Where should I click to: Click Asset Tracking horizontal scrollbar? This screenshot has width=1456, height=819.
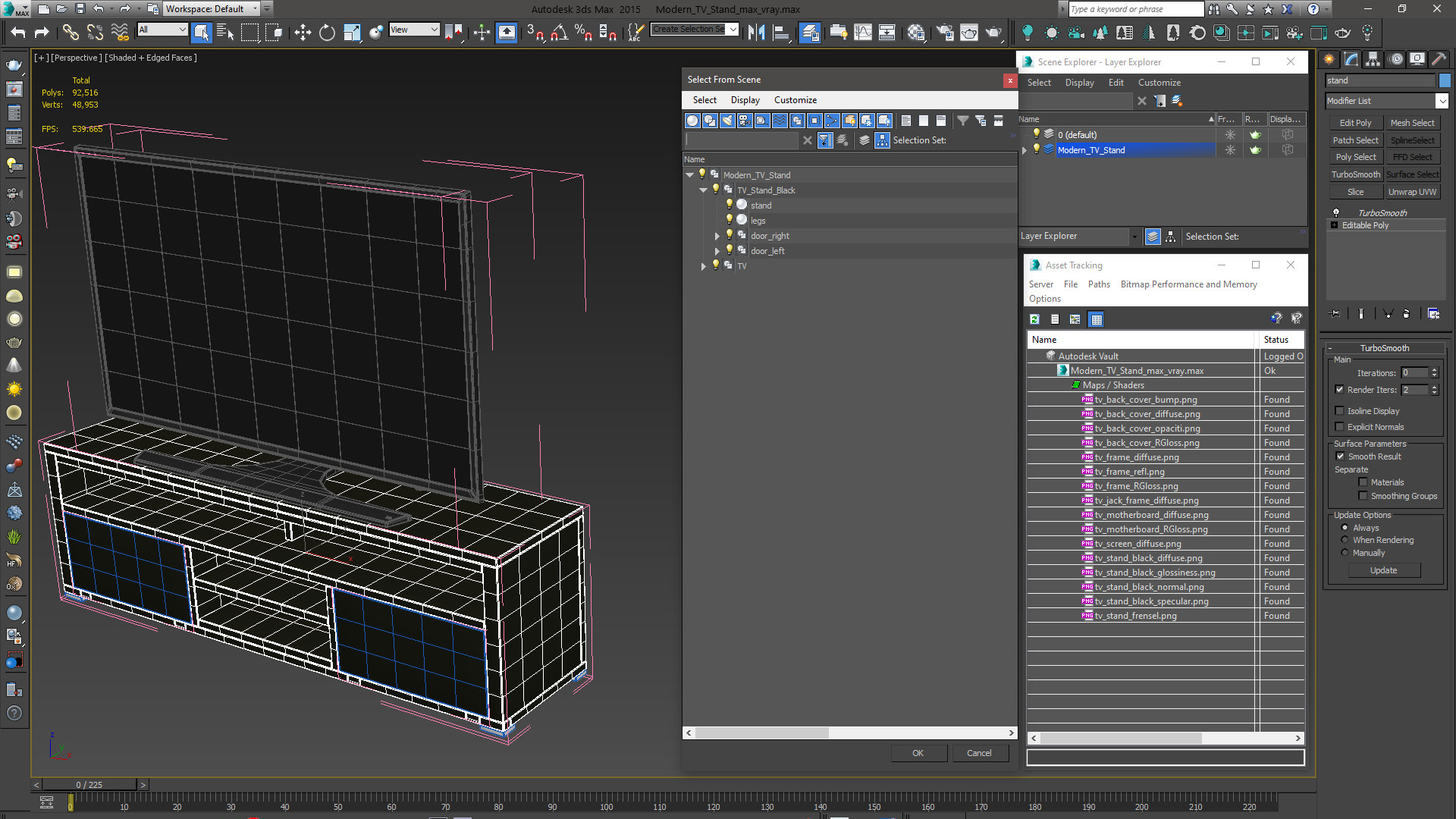tap(1166, 739)
